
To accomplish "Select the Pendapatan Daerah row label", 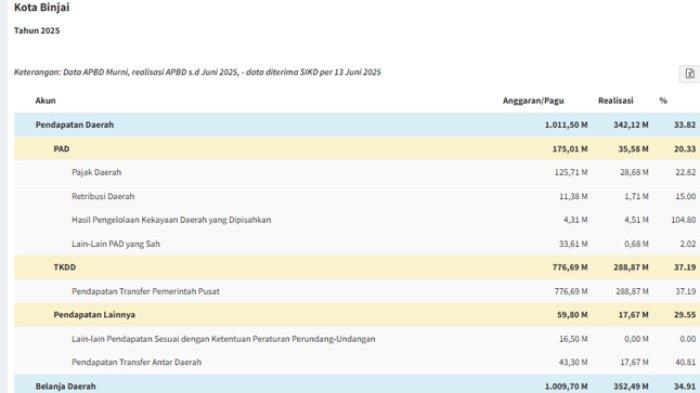I will pos(75,125).
